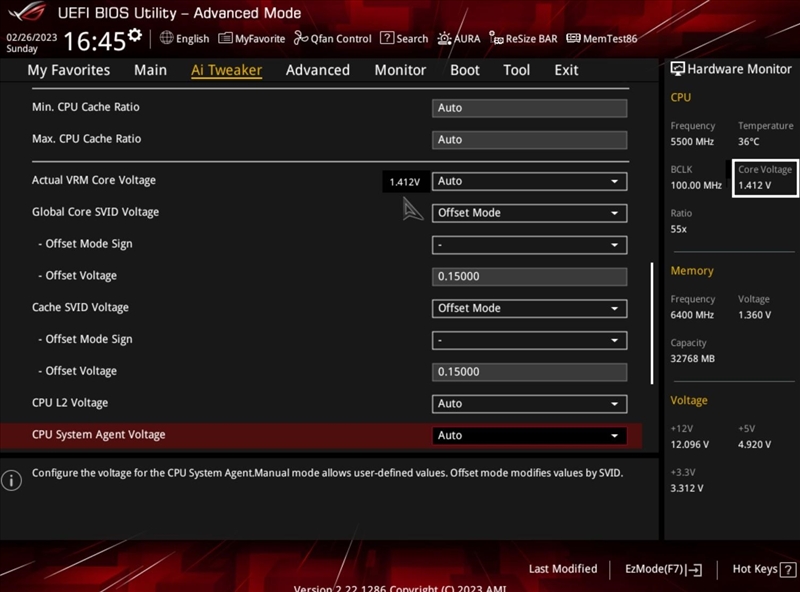
Task: Click the EzMode exit arrow icon
Action: [694, 570]
